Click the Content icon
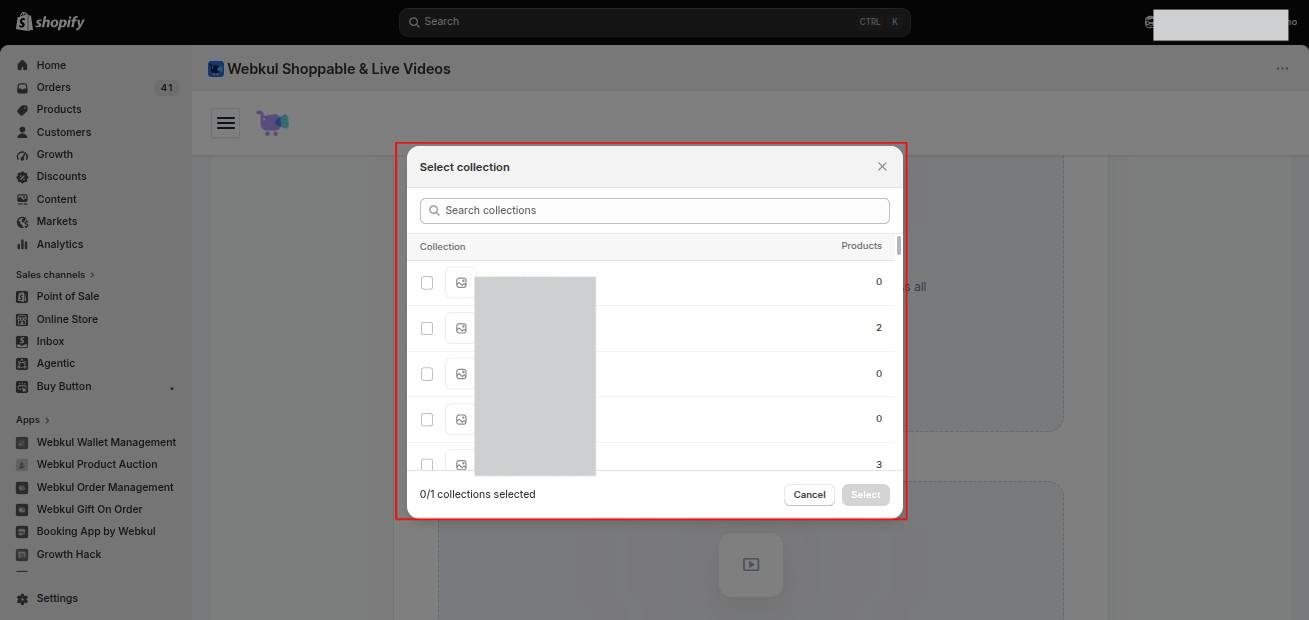This screenshot has height=620, width=1309. [23, 199]
